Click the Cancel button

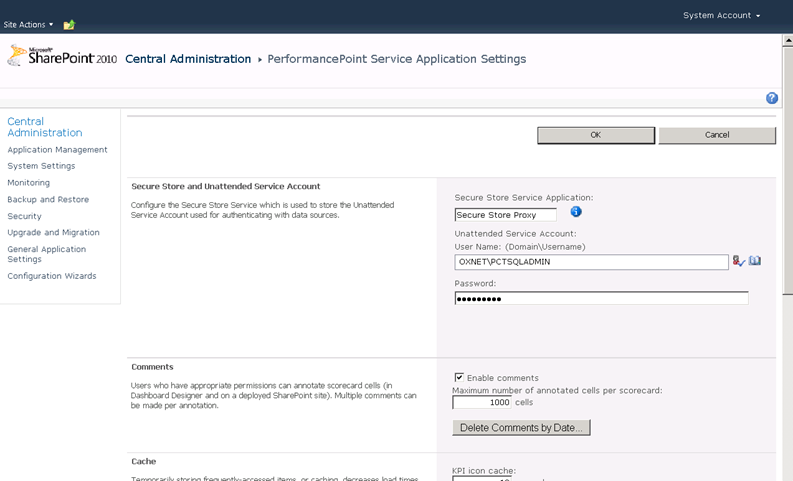click(x=717, y=135)
